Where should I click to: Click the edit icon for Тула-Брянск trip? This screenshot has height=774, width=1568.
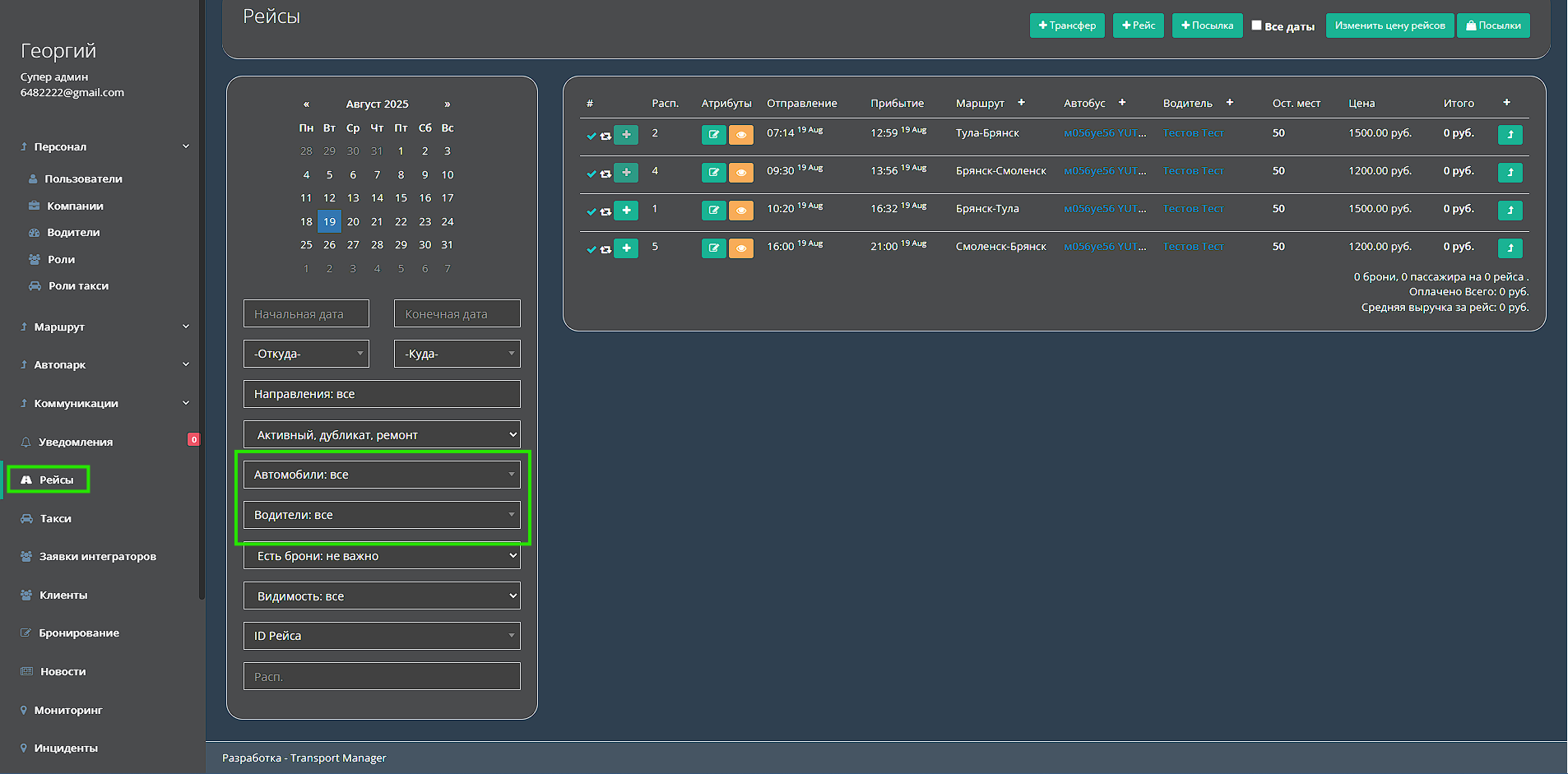713,135
